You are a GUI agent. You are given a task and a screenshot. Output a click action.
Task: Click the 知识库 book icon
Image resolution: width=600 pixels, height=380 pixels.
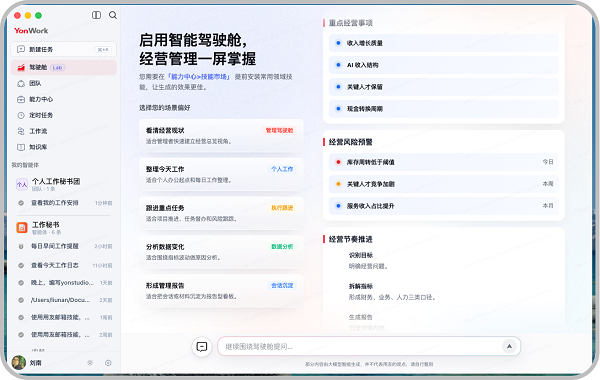[x=21, y=147]
